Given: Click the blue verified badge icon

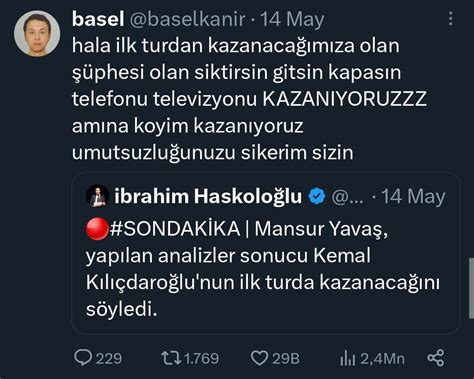Looking at the screenshot, I should coord(317,196).
